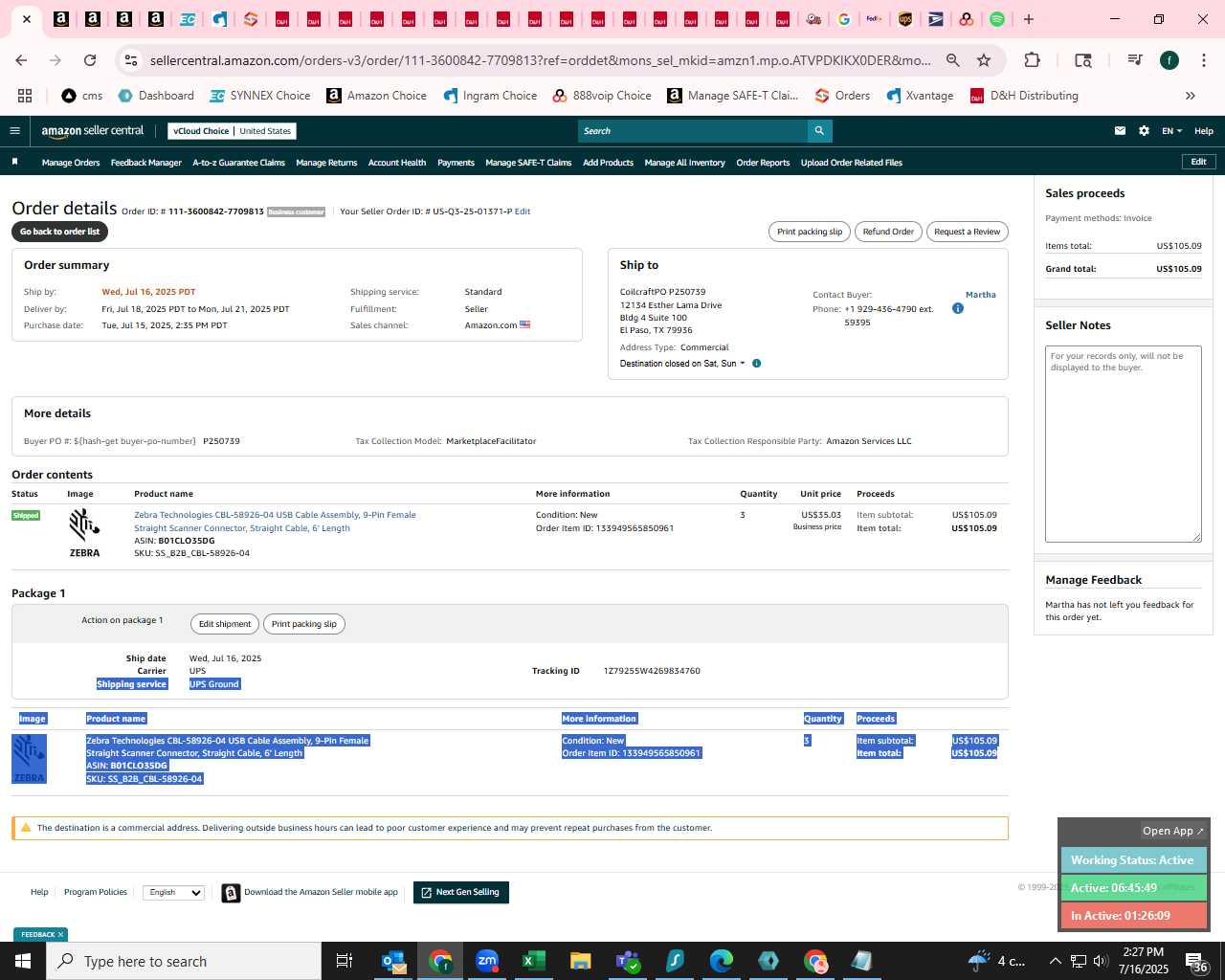Click the Zebra product image thumbnail
The width and height of the screenshot is (1225, 980).
click(84, 533)
